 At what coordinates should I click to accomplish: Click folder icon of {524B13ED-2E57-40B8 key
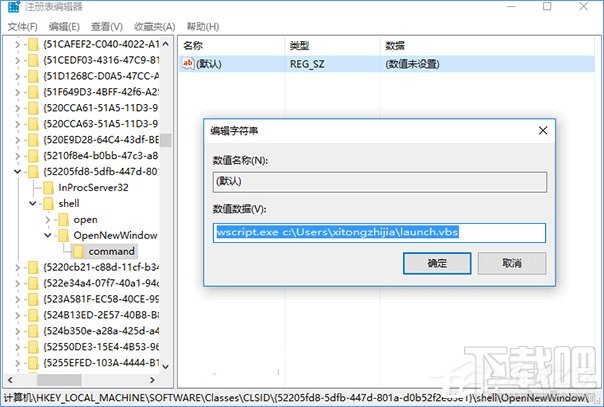click(x=34, y=315)
